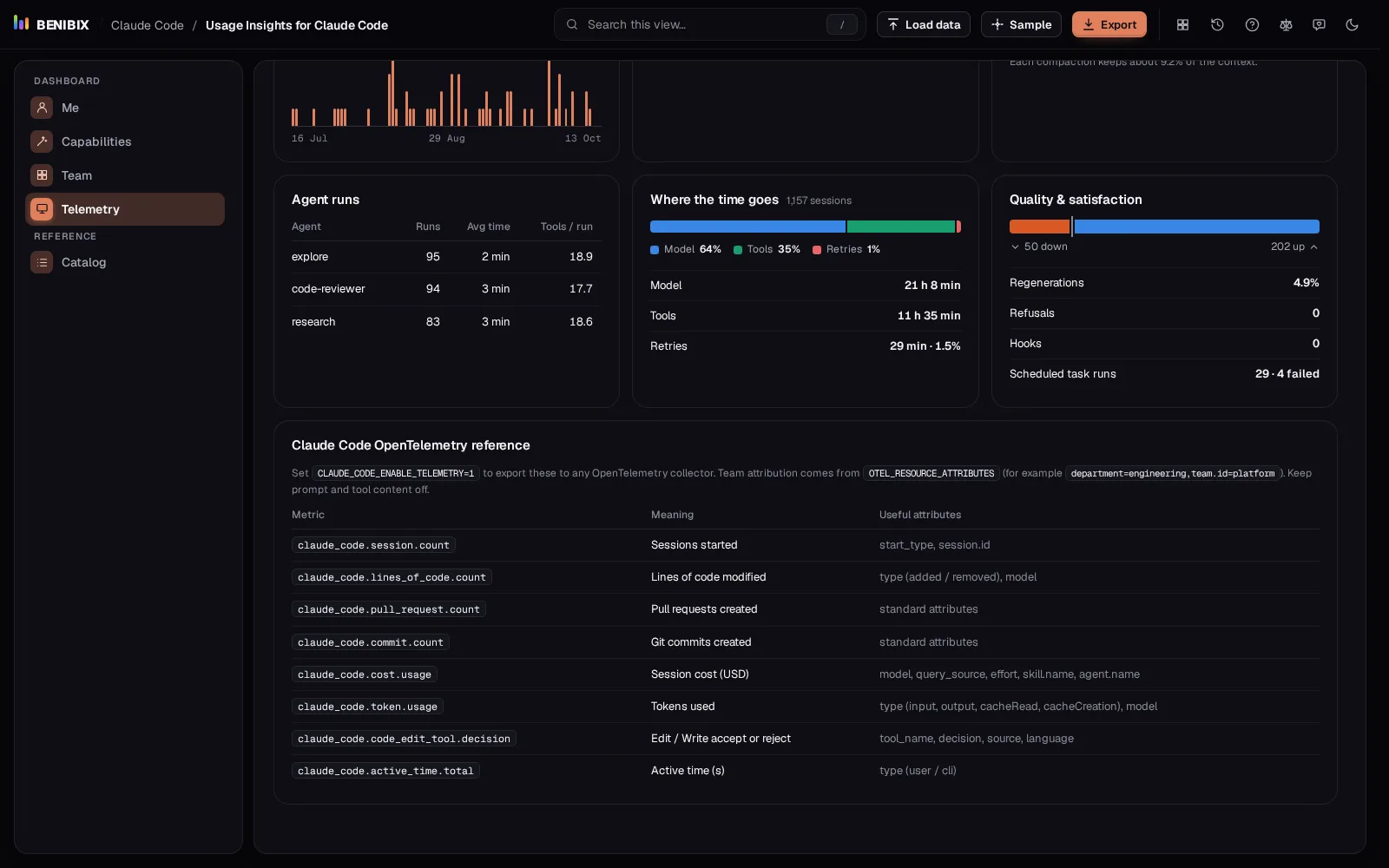The width and height of the screenshot is (1389, 868).
Task: Click the Capabilities wand icon
Action: (x=42, y=141)
